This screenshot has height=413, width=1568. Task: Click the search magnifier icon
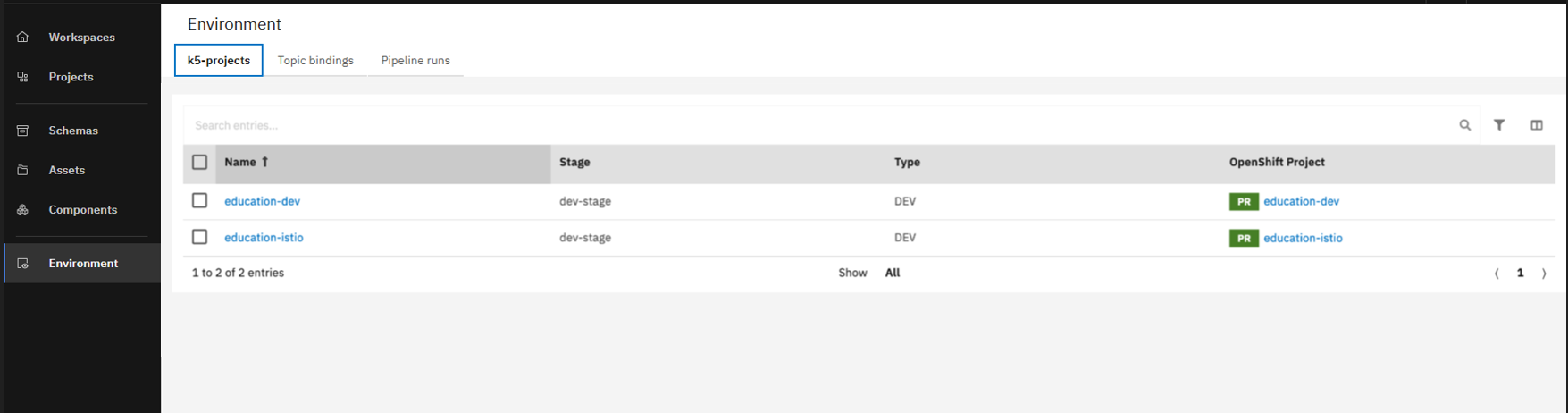(x=1464, y=125)
